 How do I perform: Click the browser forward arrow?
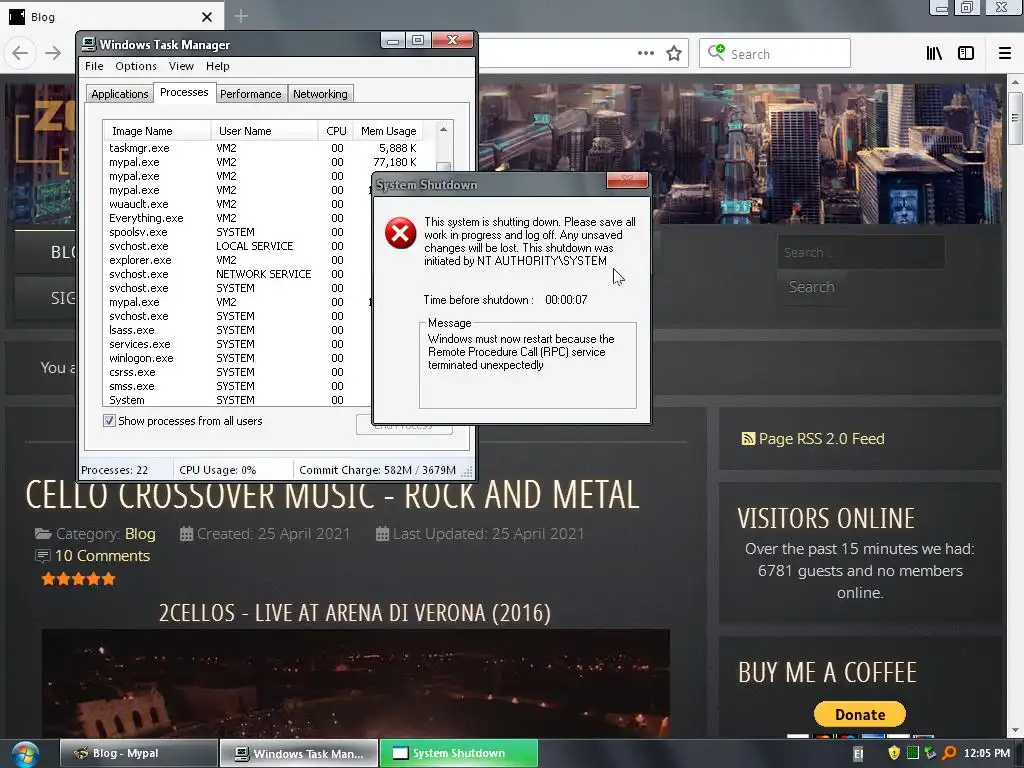tap(53, 53)
